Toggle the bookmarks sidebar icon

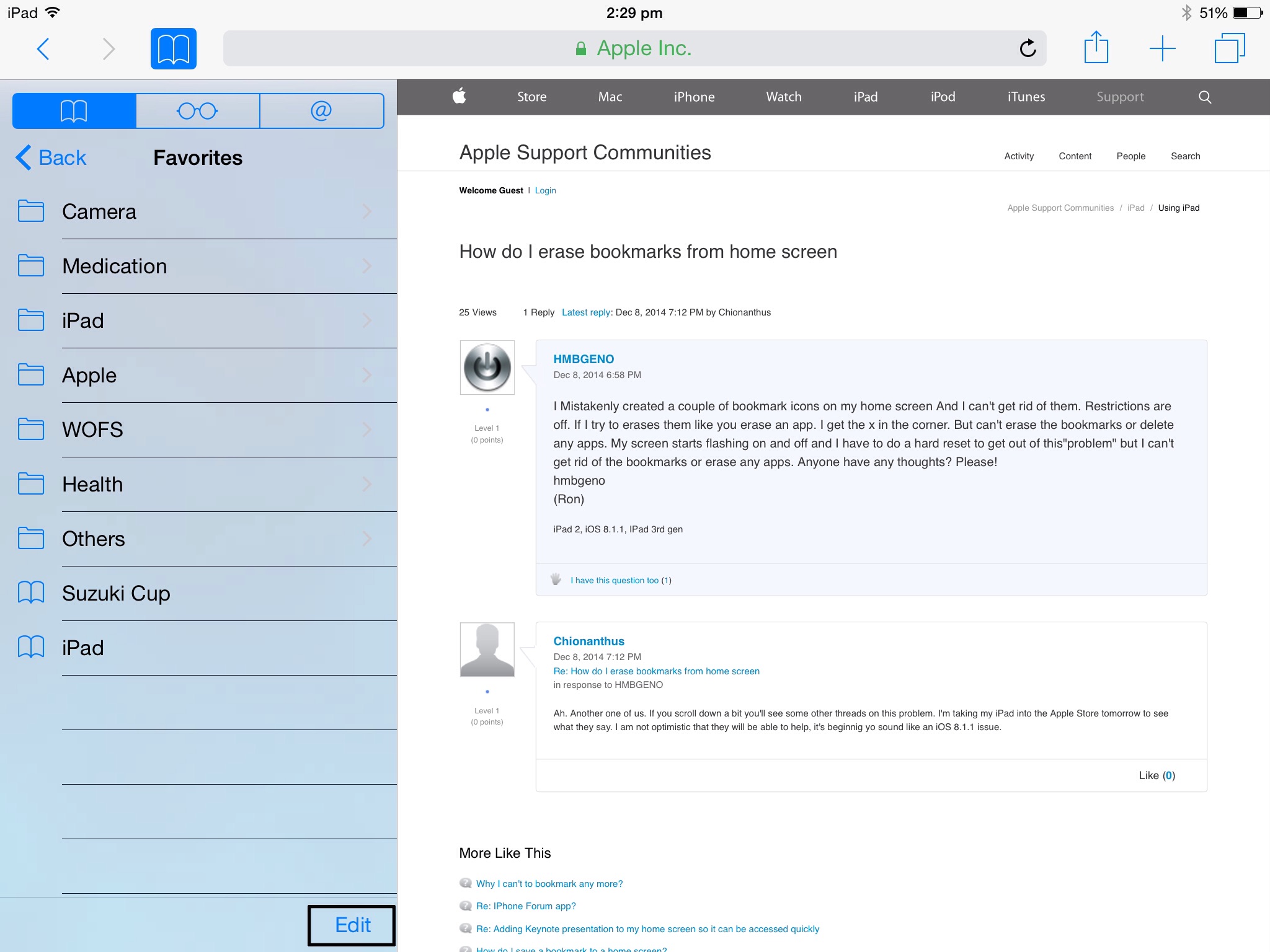click(173, 49)
